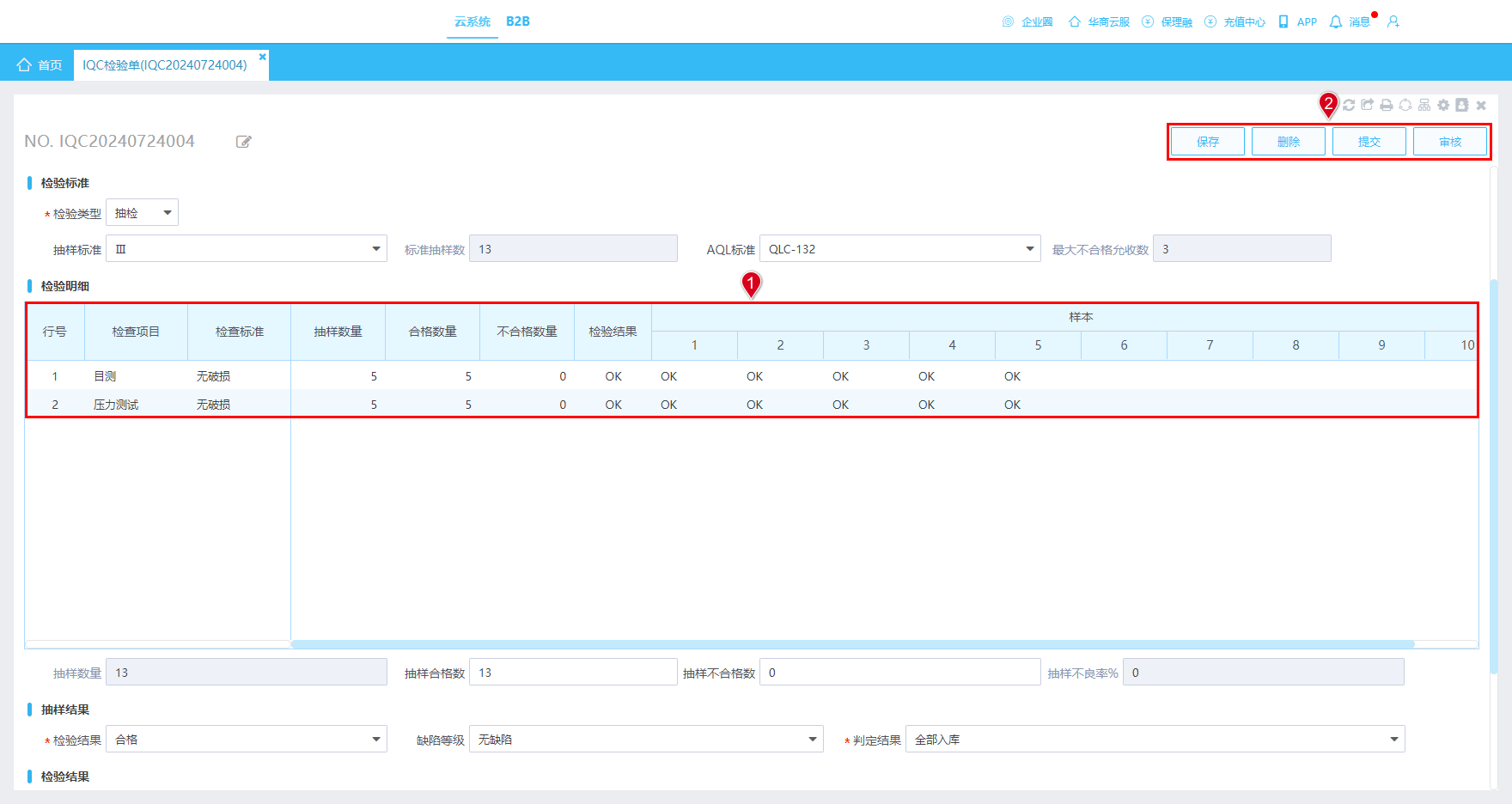1512x804 pixels.
Task: Click the share/export arrow icon
Action: pyautogui.click(x=1368, y=105)
